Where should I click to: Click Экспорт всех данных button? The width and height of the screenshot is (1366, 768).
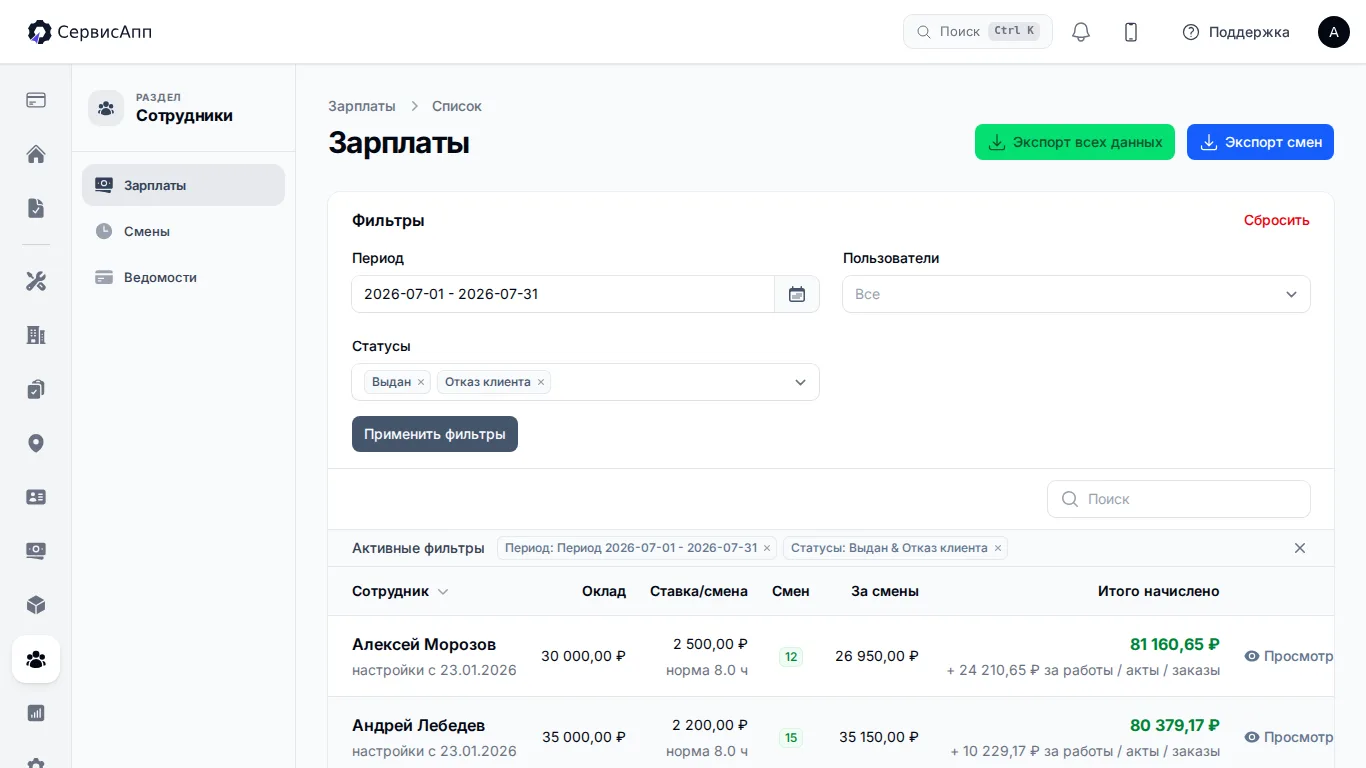click(1075, 142)
